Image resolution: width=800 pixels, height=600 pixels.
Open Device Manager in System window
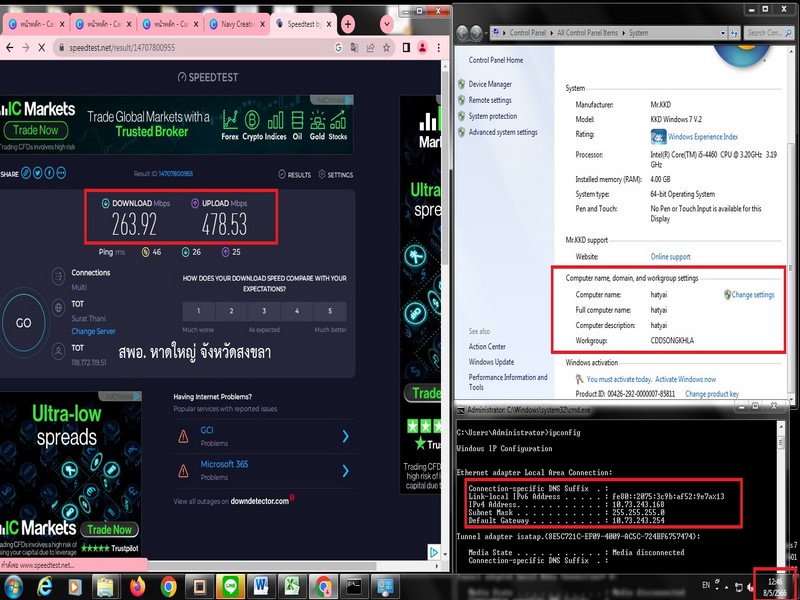click(x=490, y=84)
